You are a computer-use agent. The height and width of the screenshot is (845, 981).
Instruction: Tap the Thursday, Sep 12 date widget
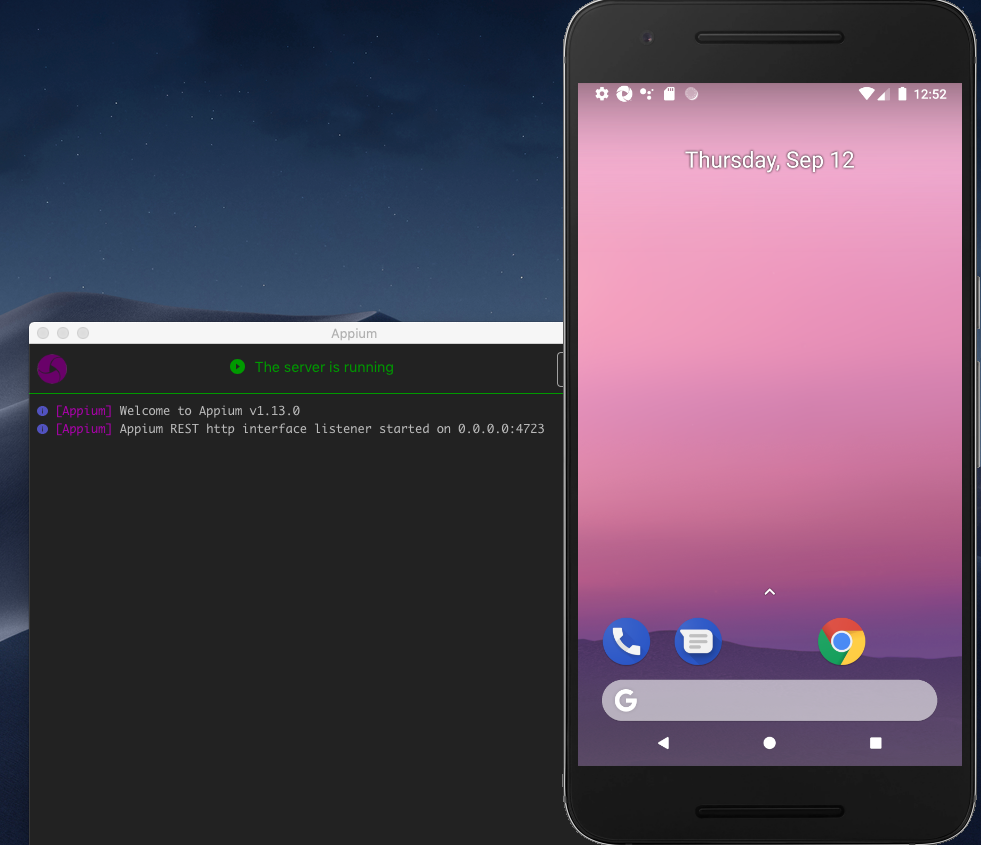[x=770, y=160]
